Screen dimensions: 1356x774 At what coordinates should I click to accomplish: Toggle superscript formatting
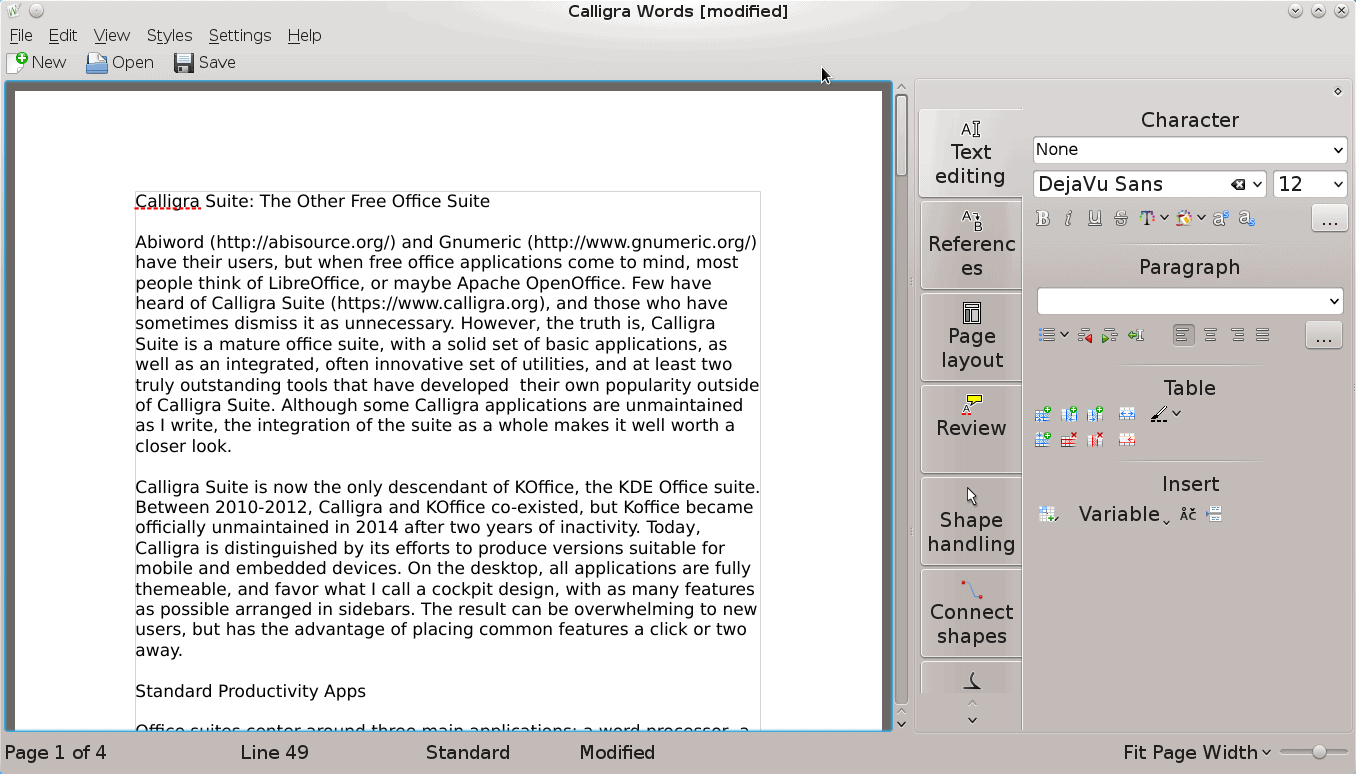point(1220,218)
